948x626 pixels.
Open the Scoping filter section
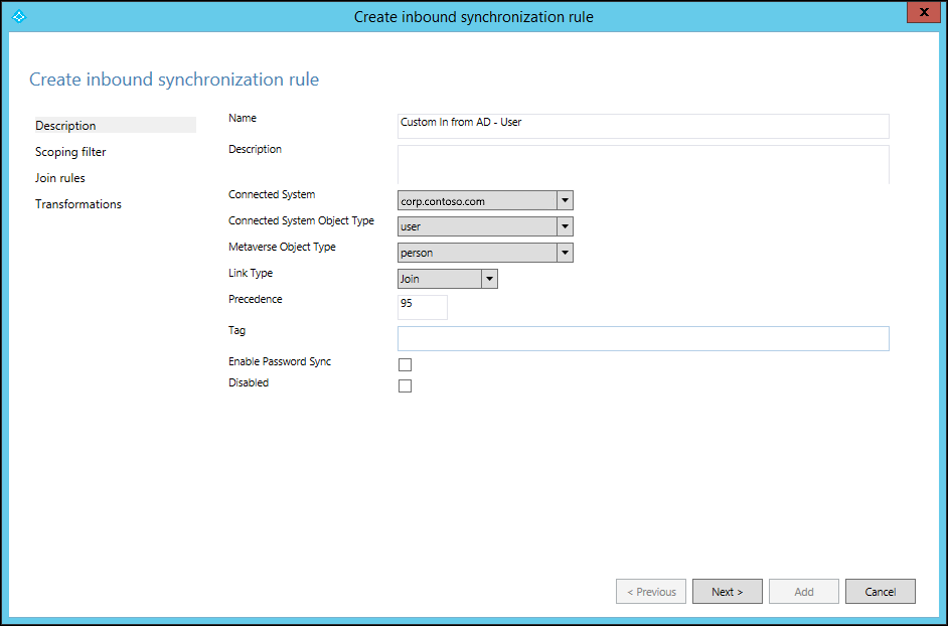(70, 151)
